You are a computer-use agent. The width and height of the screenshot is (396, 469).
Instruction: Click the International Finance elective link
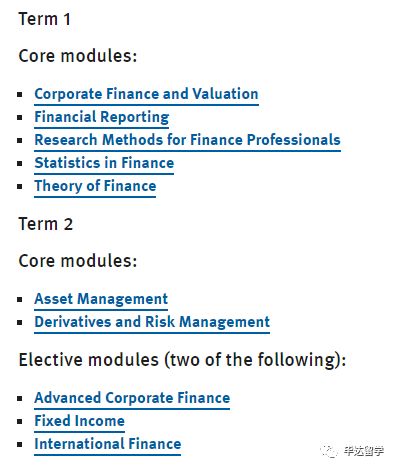[x=107, y=444]
